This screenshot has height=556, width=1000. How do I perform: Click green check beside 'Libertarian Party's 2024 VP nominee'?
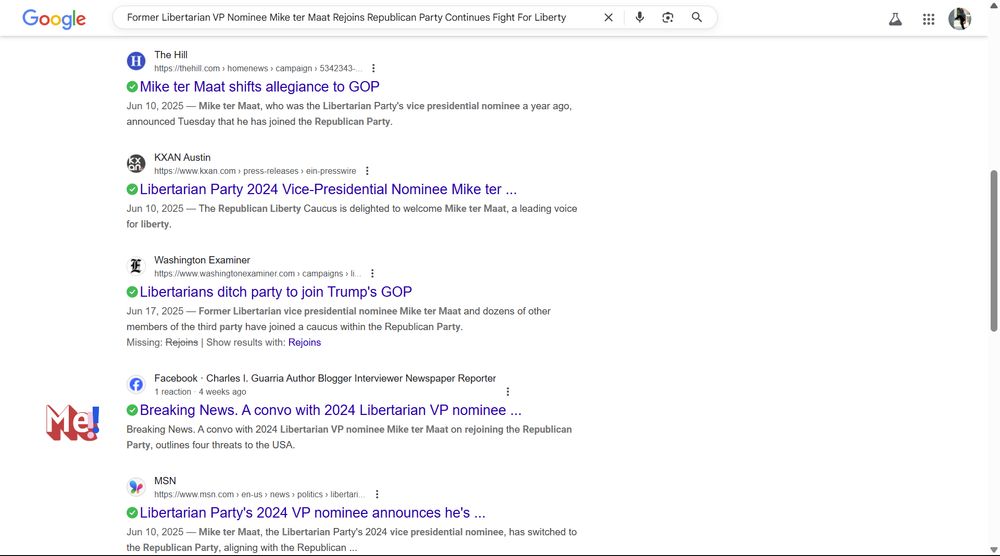(132, 513)
